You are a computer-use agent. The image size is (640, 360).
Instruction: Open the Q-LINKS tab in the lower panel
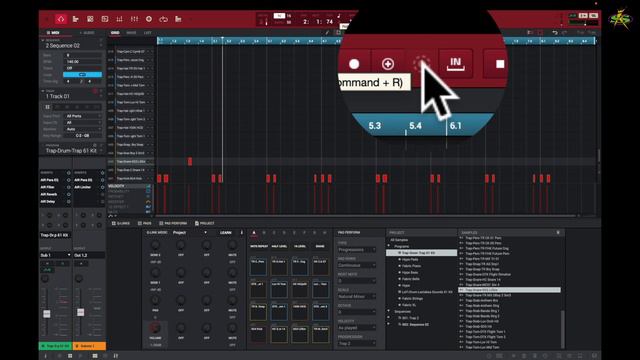120,223
